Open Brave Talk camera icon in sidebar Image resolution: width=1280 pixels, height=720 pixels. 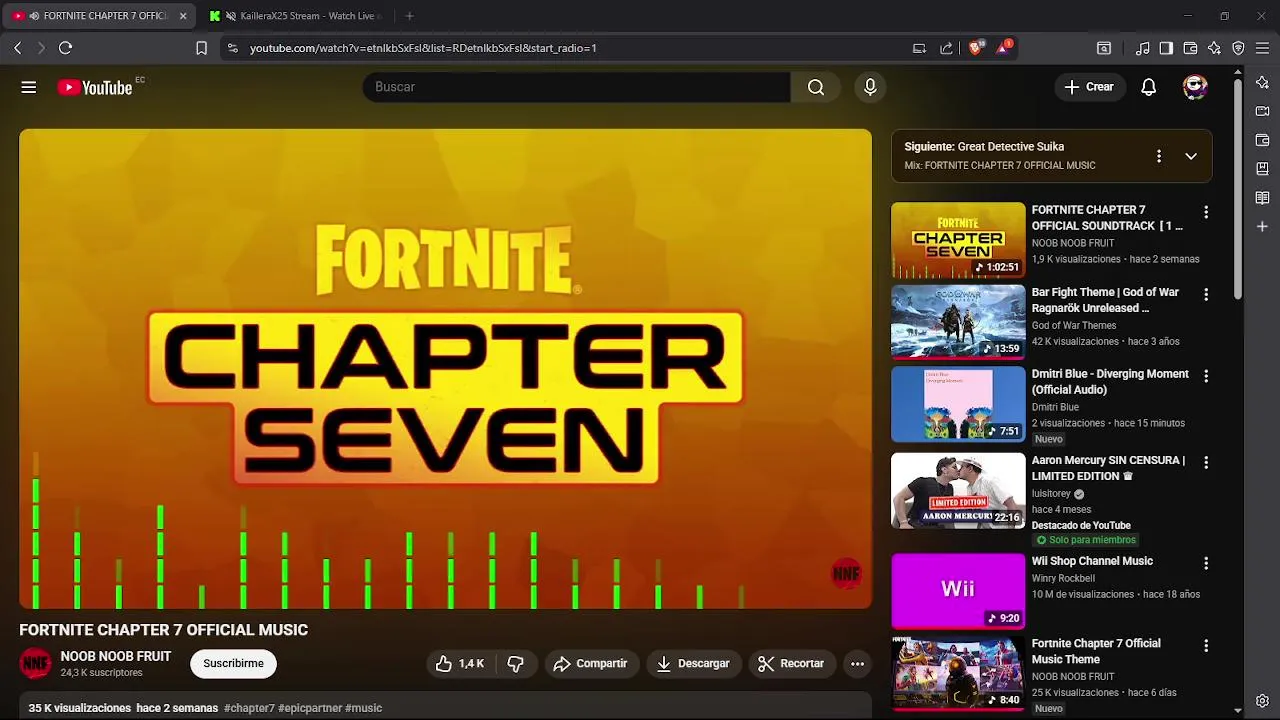click(1262, 111)
